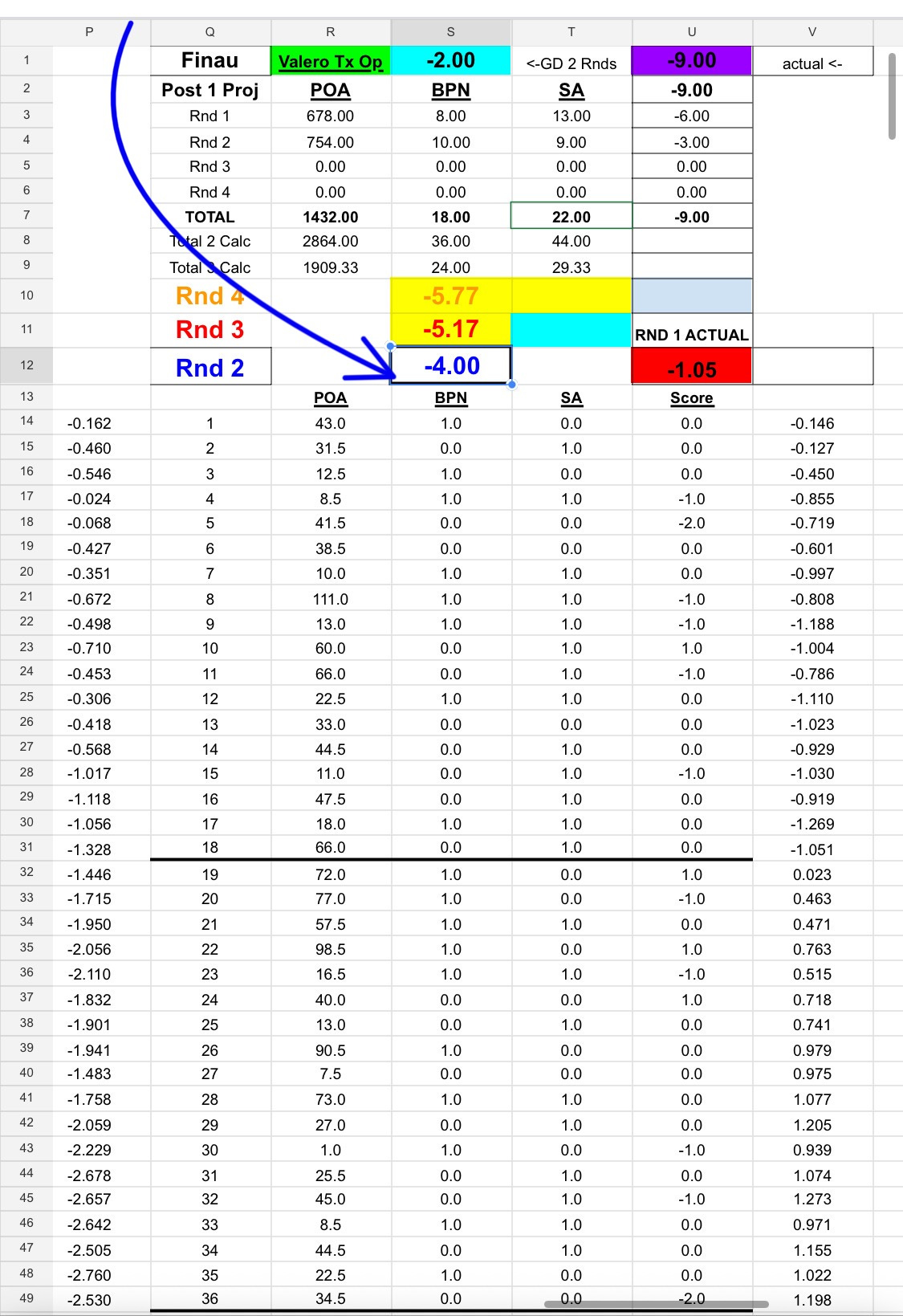903x1316 pixels.
Task: Click the 'Rnd 1' label cell
Action: point(209,116)
